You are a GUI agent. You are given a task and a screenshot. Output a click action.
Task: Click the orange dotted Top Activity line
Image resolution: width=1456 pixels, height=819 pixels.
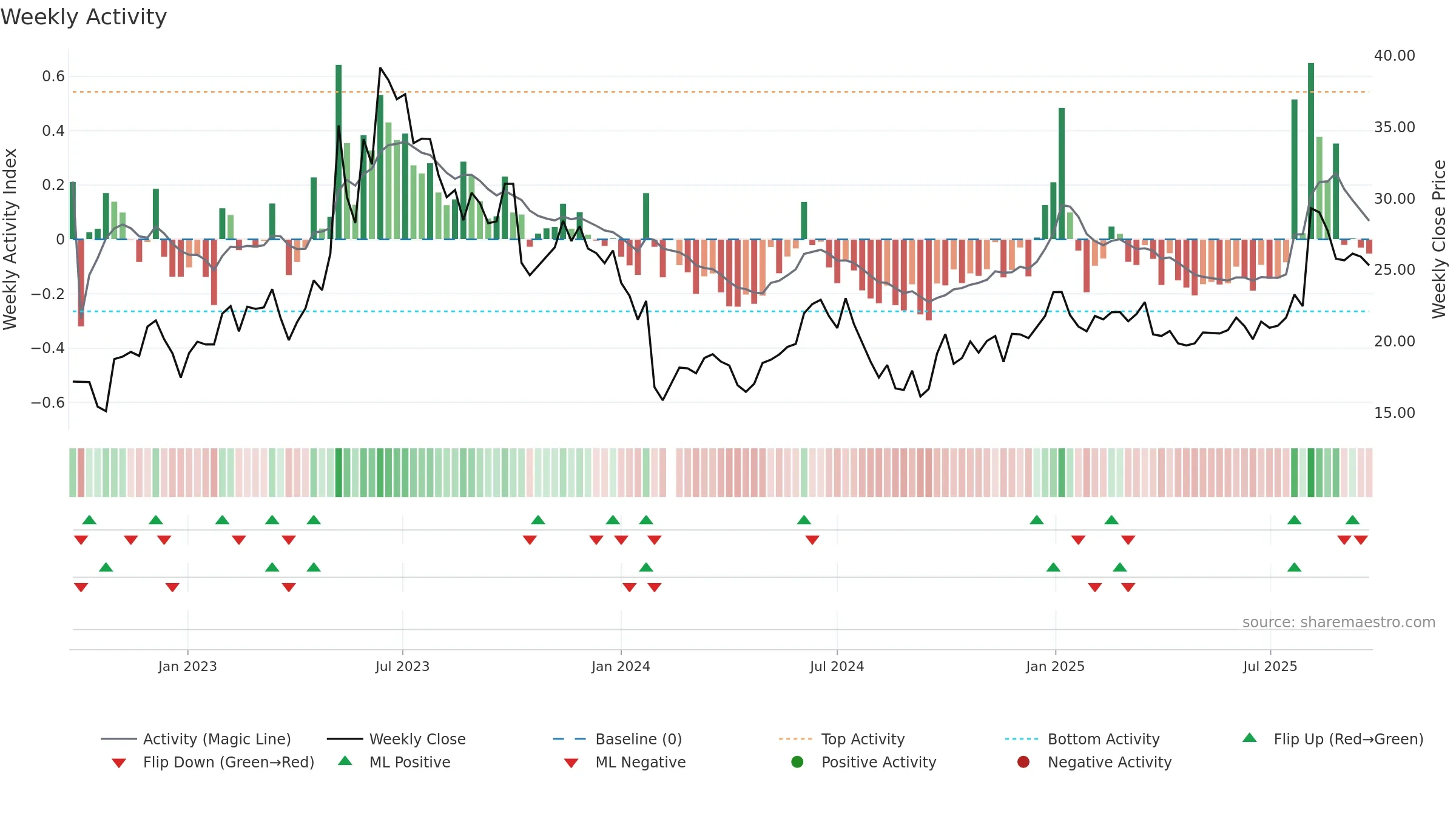coord(721,92)
